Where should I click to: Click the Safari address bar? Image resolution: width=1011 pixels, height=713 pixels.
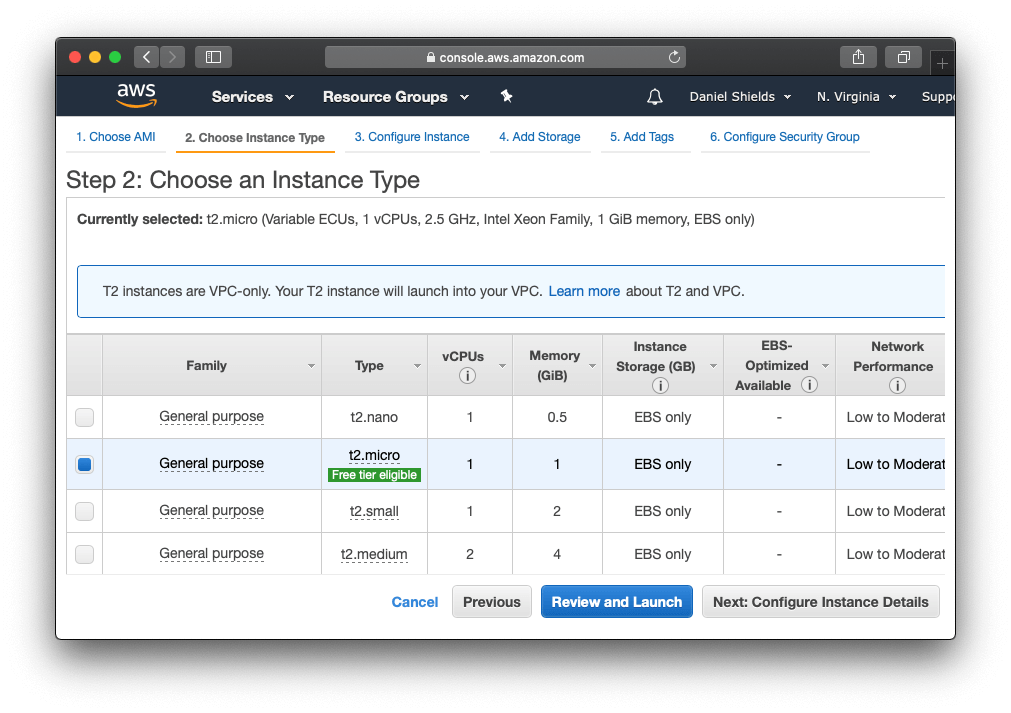pos(505,57)
